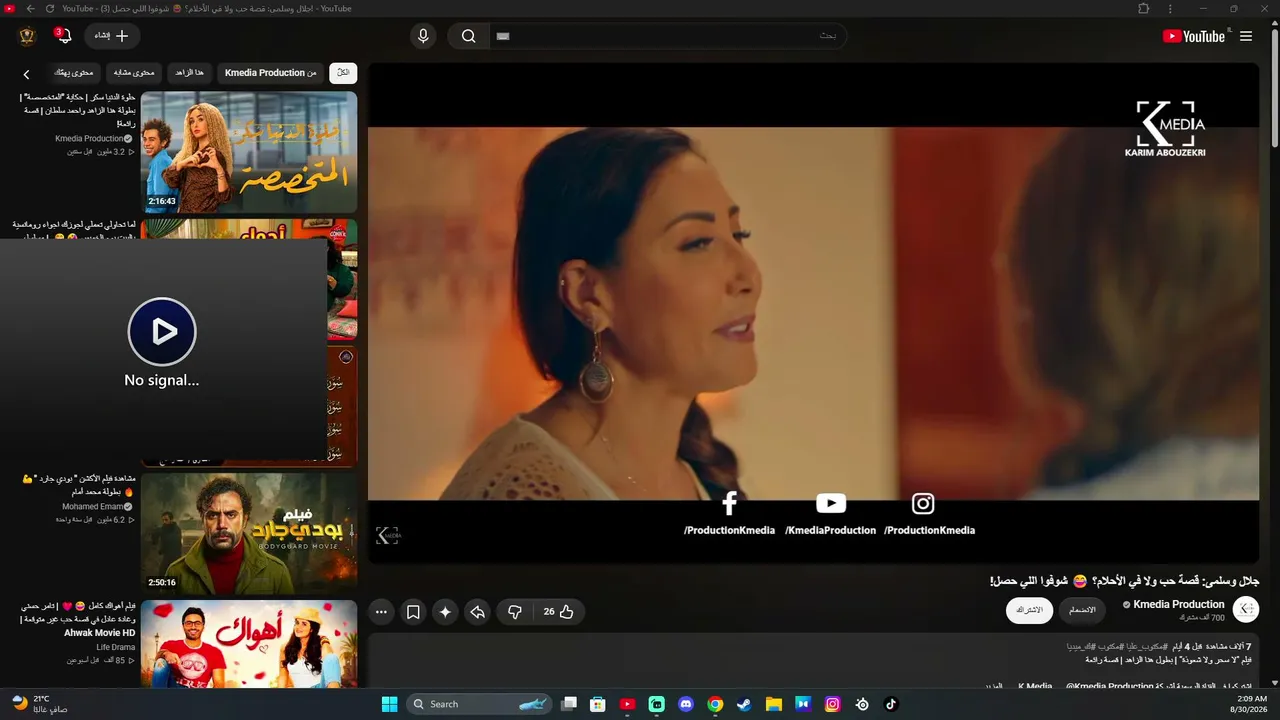Open the YouTube hamburger guide menu
1280x720 pixels.
(x=1246, y=36)
